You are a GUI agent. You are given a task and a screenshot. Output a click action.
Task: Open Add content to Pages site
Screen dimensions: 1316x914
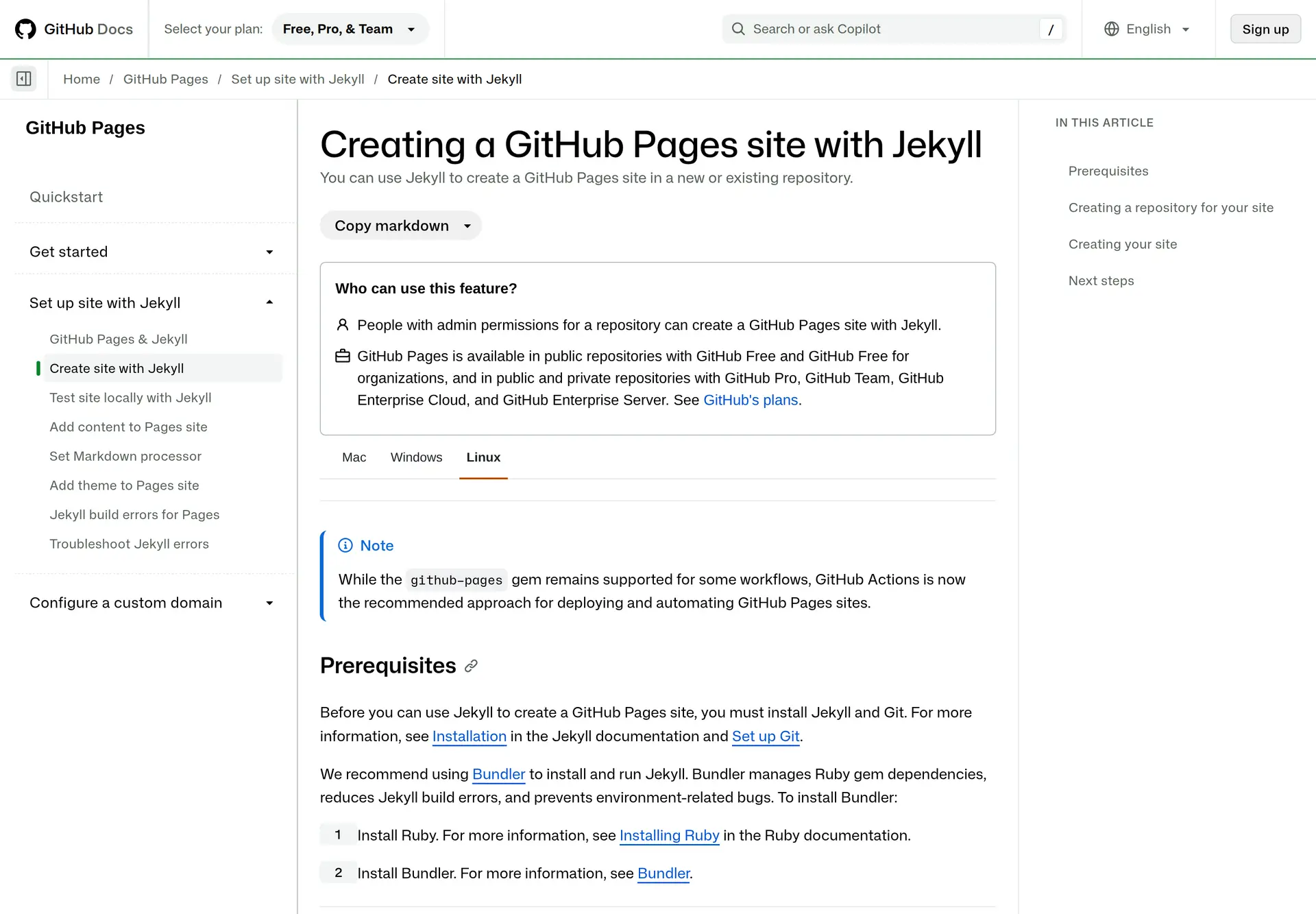(x=128, y=426)
